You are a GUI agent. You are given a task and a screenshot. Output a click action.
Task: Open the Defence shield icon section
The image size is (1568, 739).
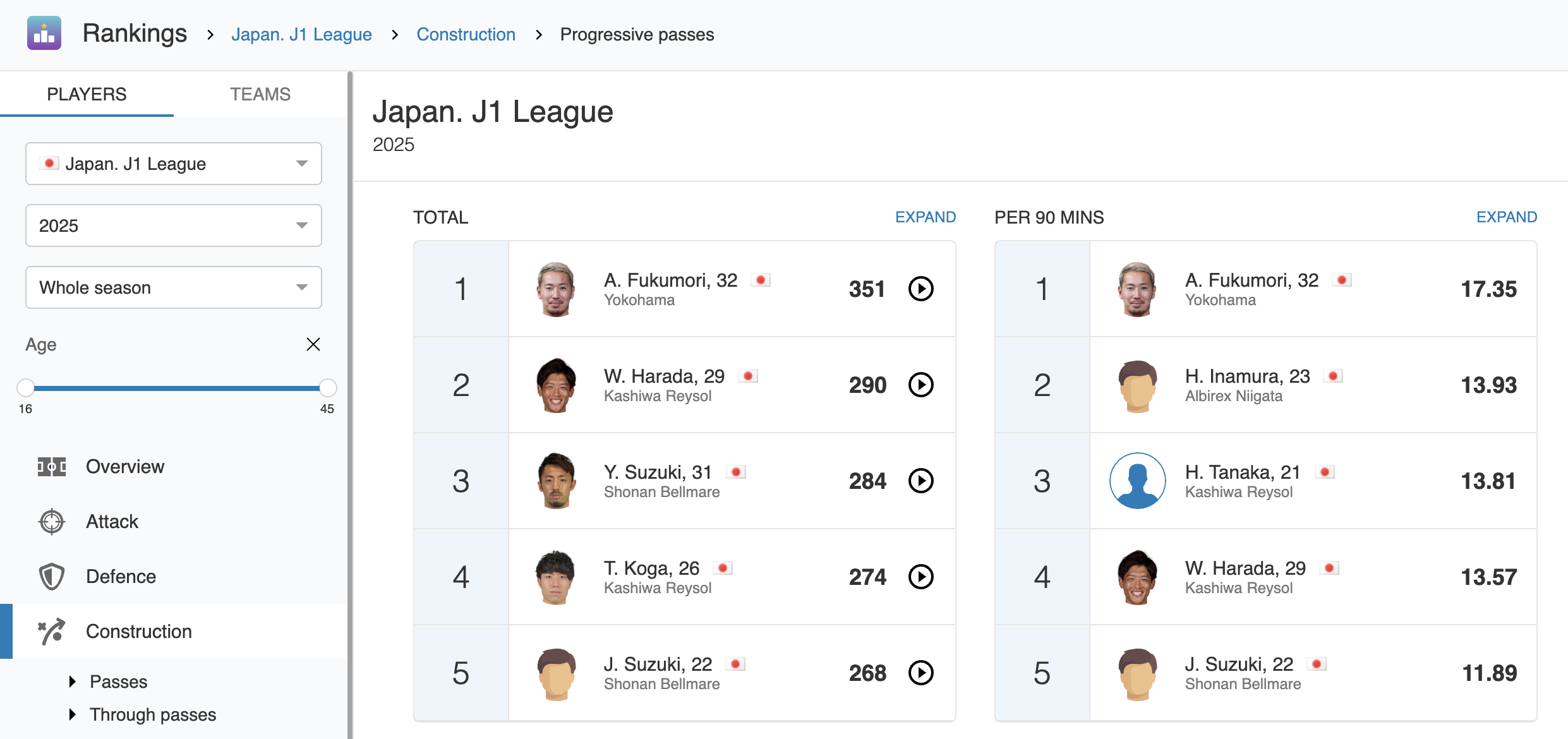click(52, 577)
